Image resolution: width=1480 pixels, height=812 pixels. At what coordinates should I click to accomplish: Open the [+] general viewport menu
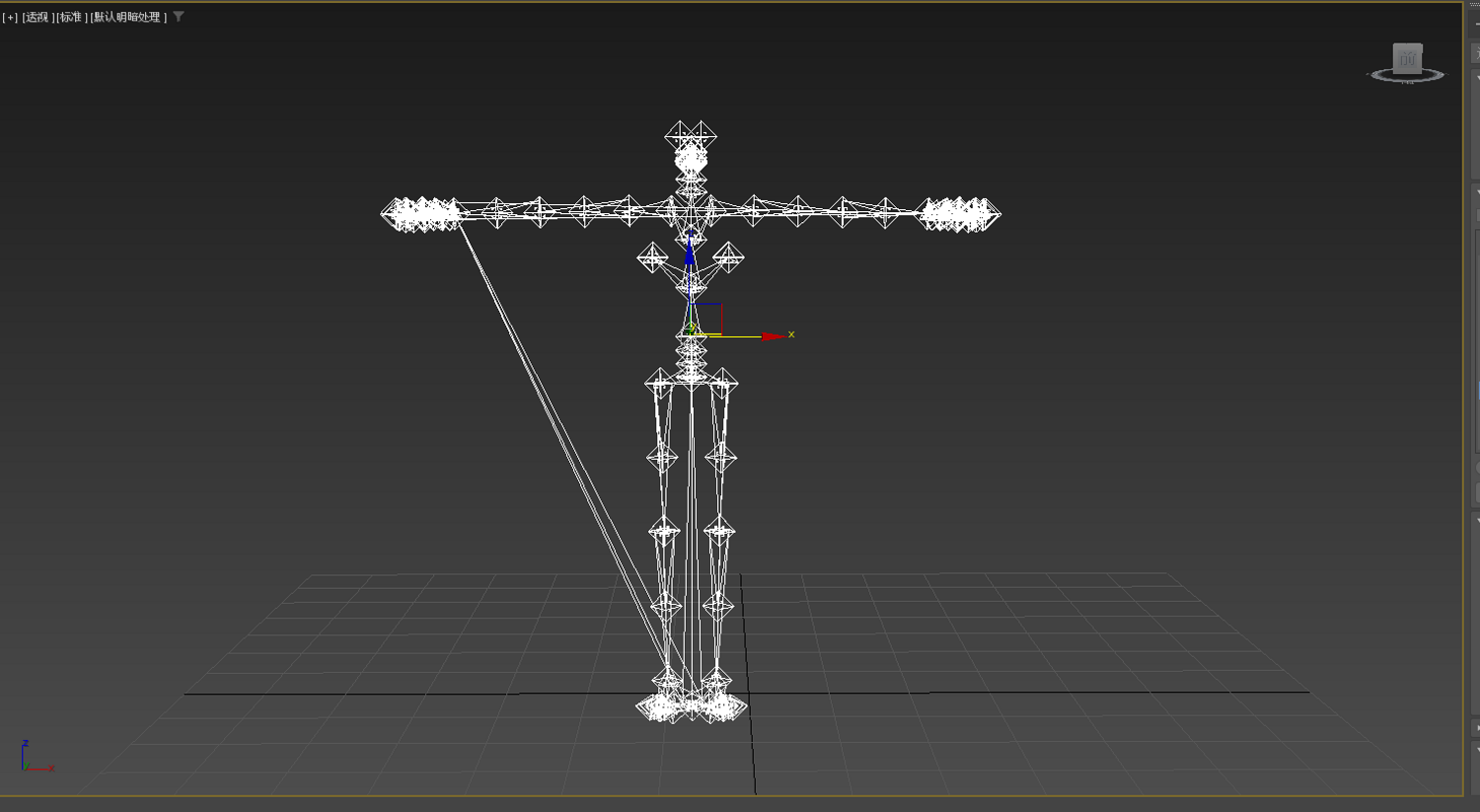[x=10, y=17]
